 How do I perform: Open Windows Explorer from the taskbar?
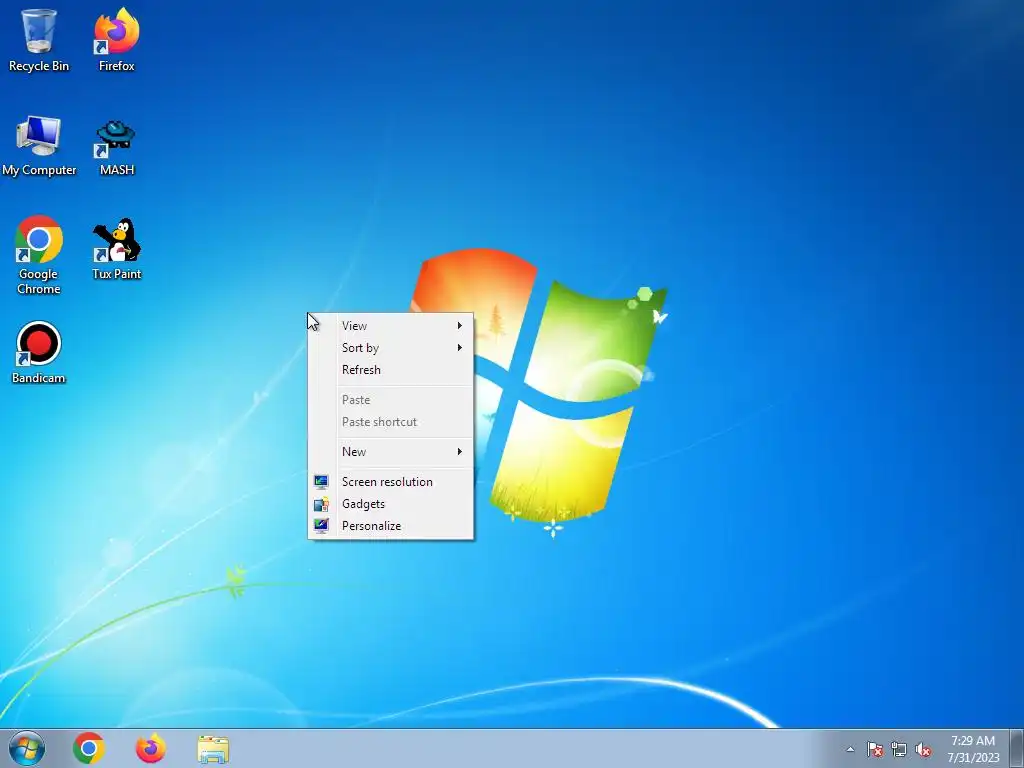[x=213, y=749]
